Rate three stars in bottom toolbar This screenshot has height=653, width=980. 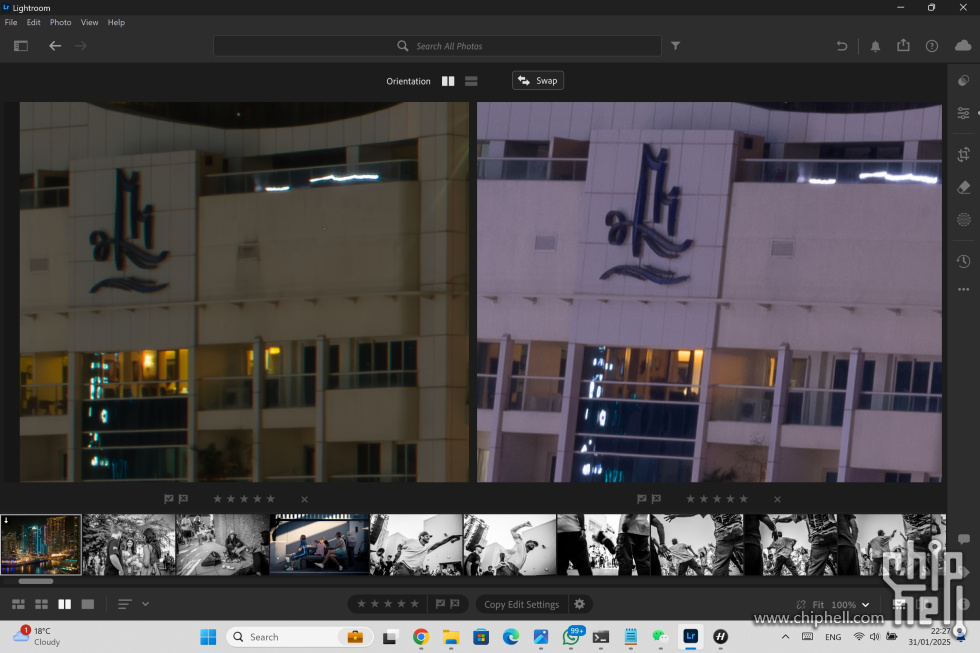coord(388,604)
